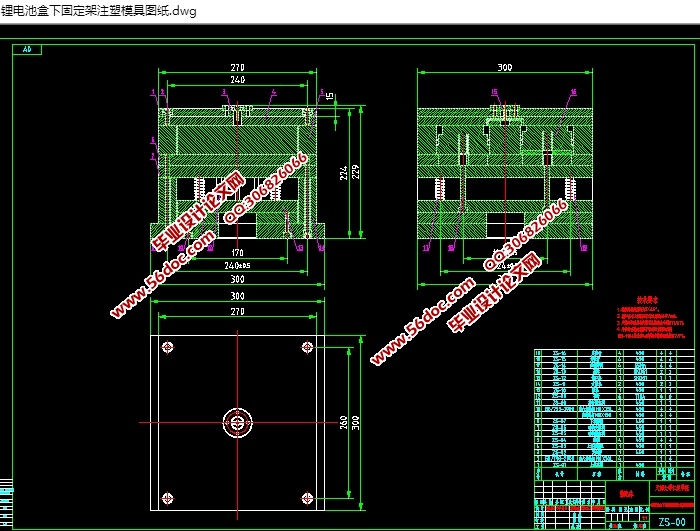This screenshot has width=700, height=531.
Task: Click the 170 dimension below the front view
Action: [x=238, y=253]
